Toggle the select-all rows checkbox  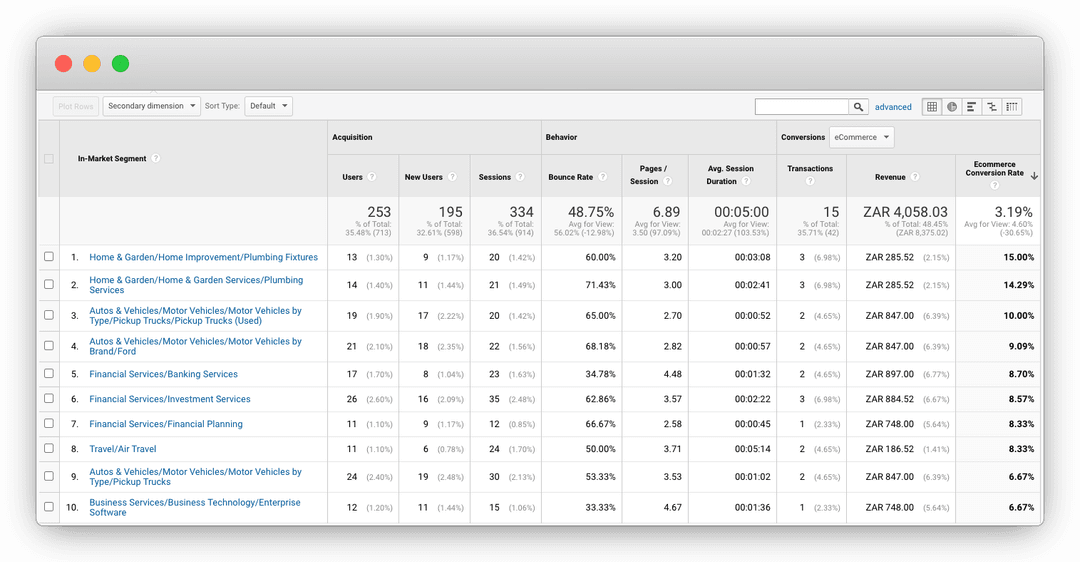tap(49, 158)
